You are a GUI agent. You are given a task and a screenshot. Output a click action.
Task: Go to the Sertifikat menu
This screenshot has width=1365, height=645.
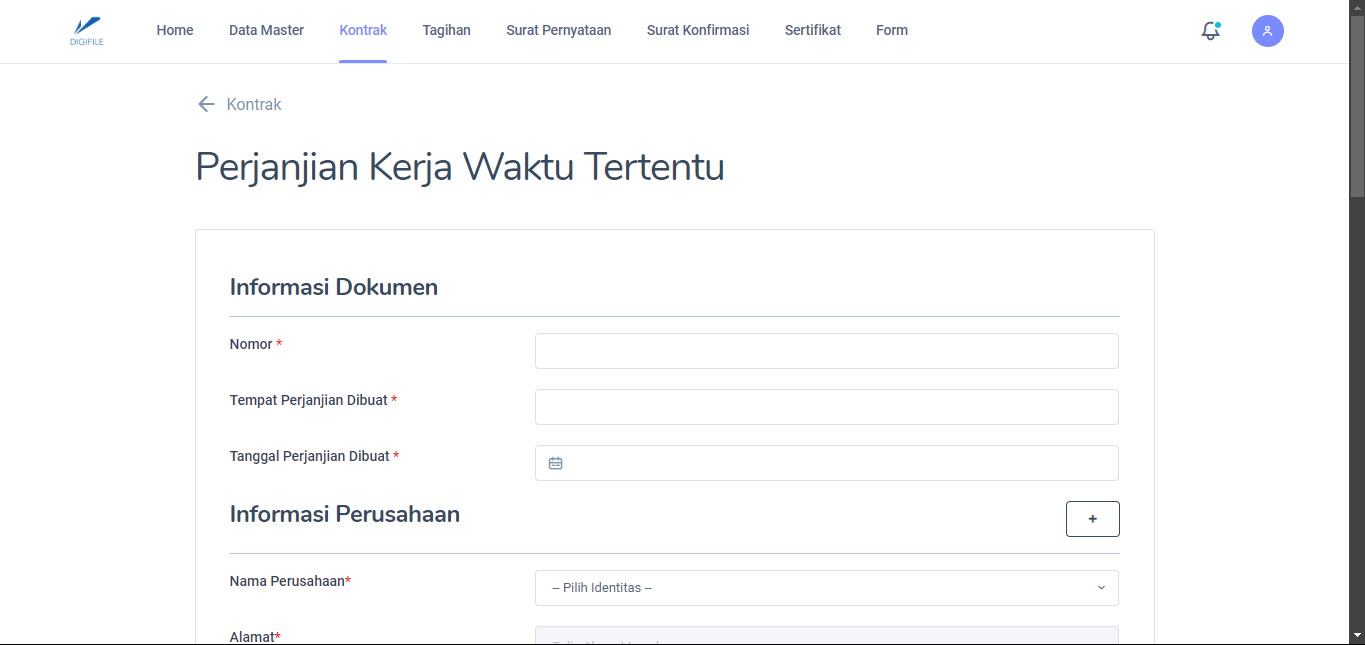click(x=812, y=30)
